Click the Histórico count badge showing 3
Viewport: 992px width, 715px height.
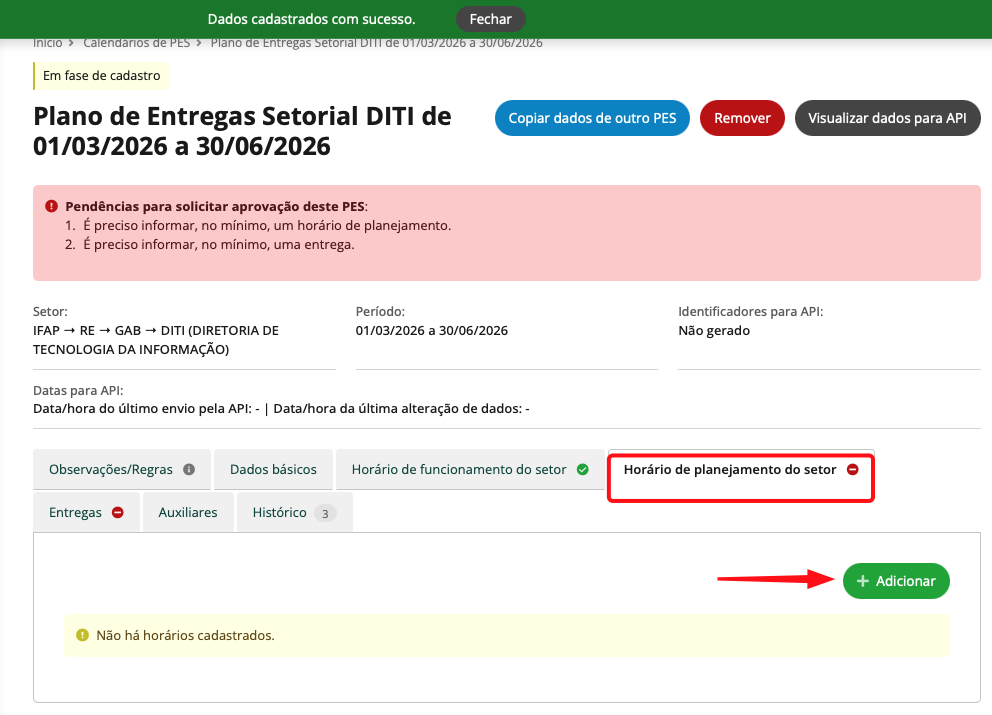click(325, 513)
